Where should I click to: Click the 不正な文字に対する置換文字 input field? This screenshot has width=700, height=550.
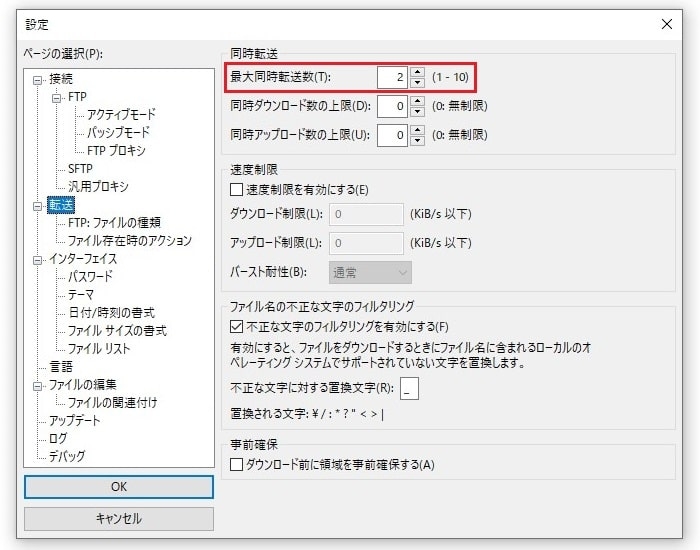[x=409, y=389]
